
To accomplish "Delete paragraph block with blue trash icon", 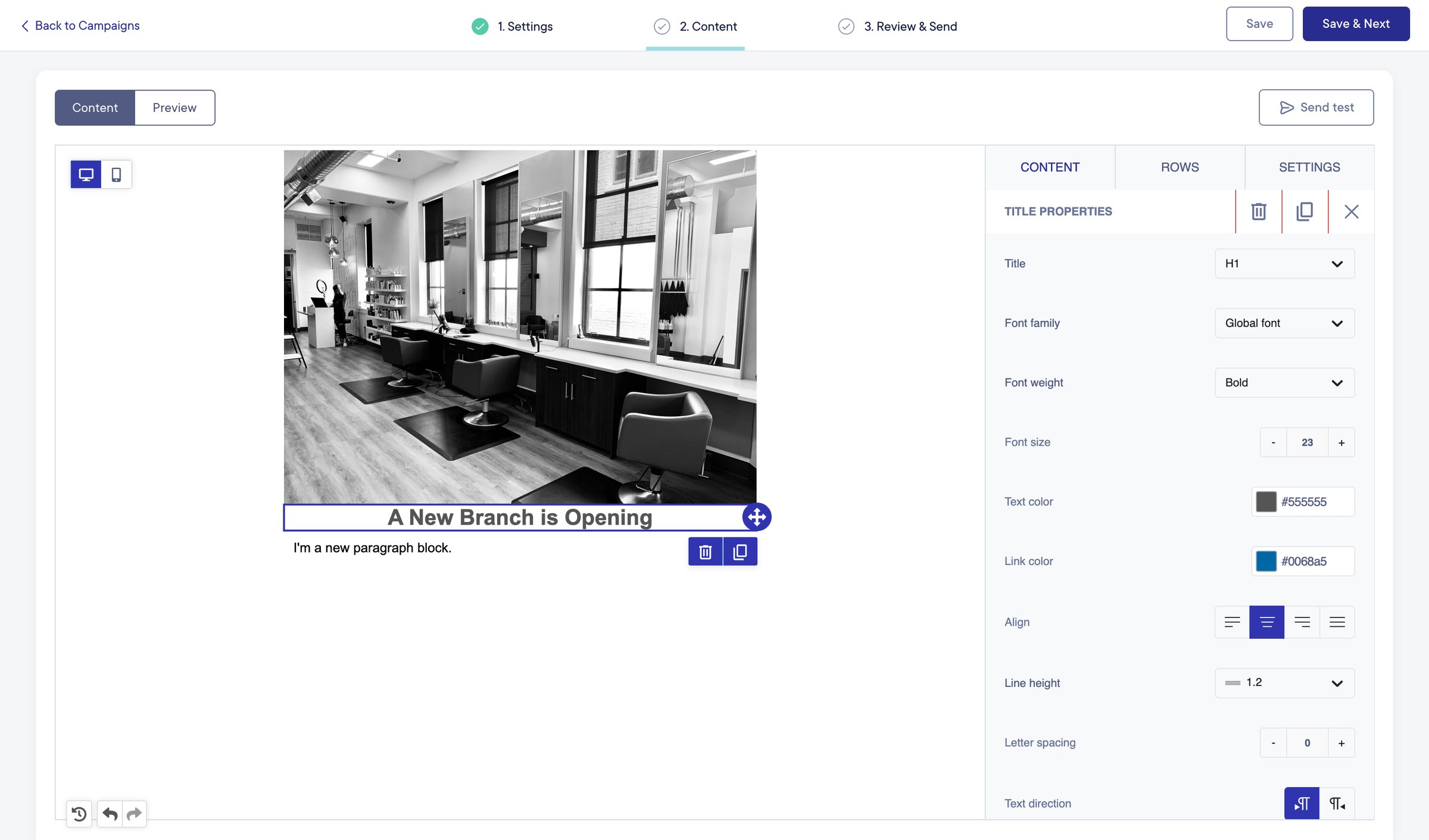I will (x=706, y=552).
